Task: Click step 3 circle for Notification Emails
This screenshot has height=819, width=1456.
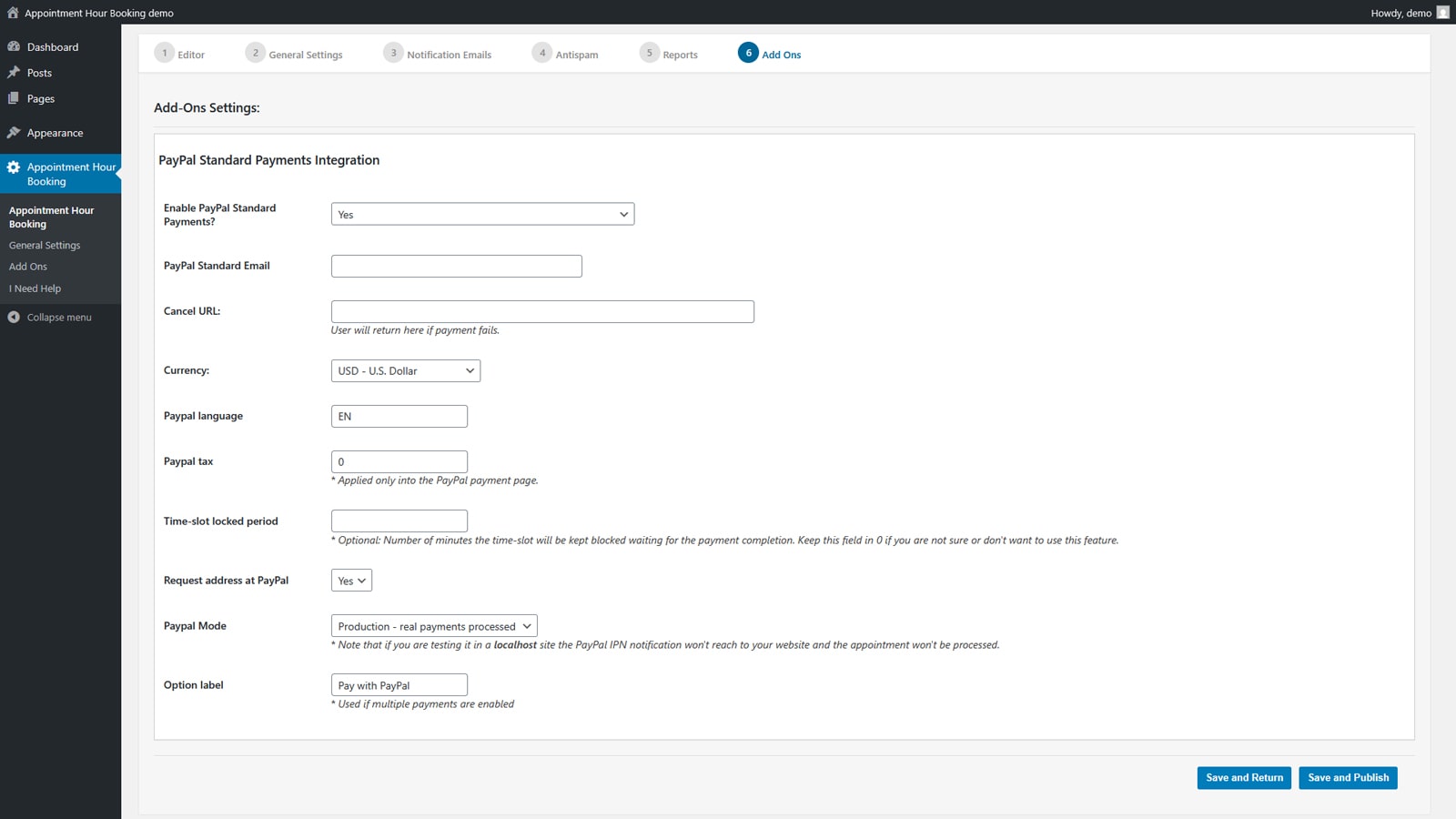Action: [393, 53]
